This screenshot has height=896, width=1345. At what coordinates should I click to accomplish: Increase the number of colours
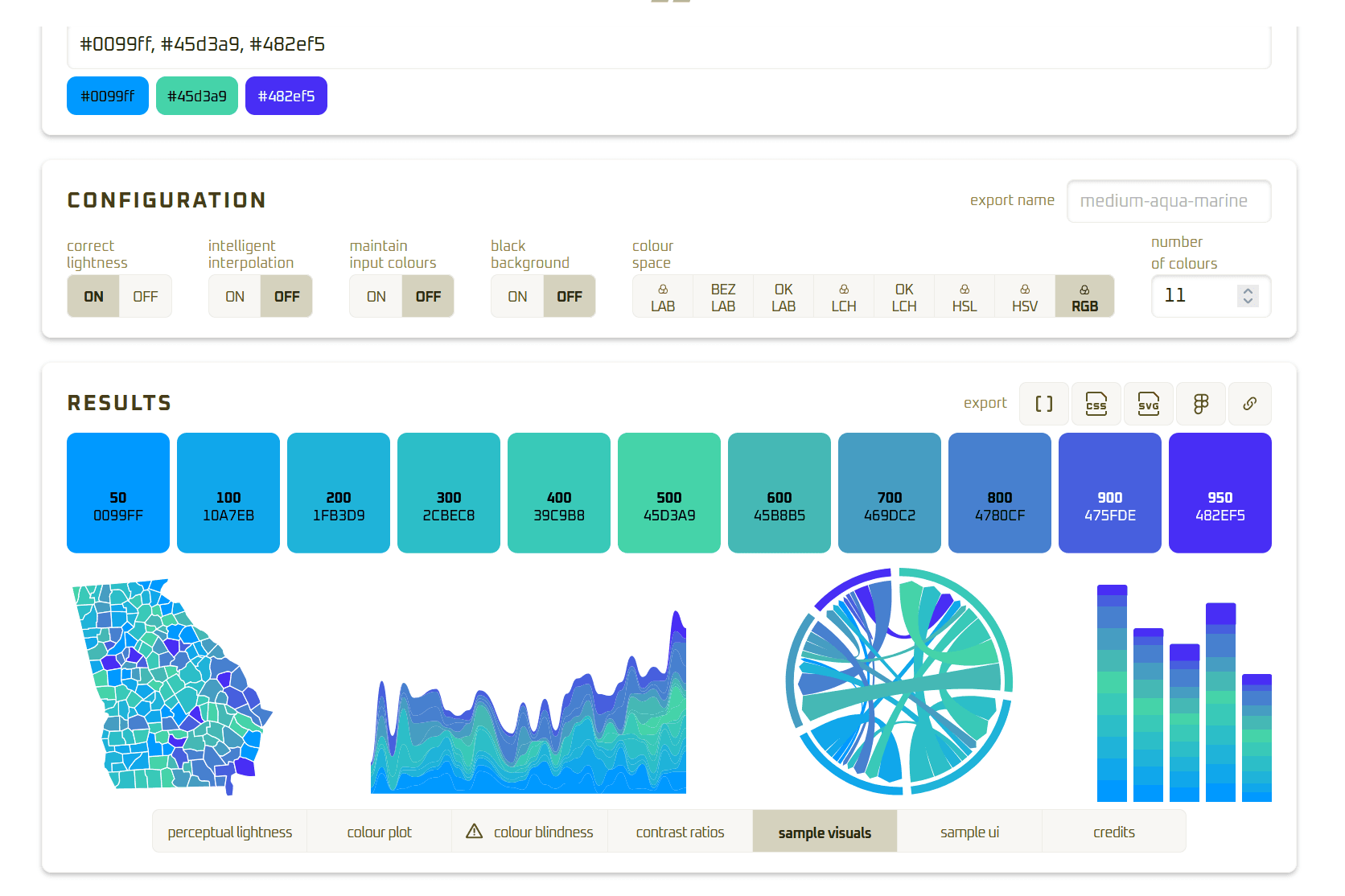[x=1248, y=290]
